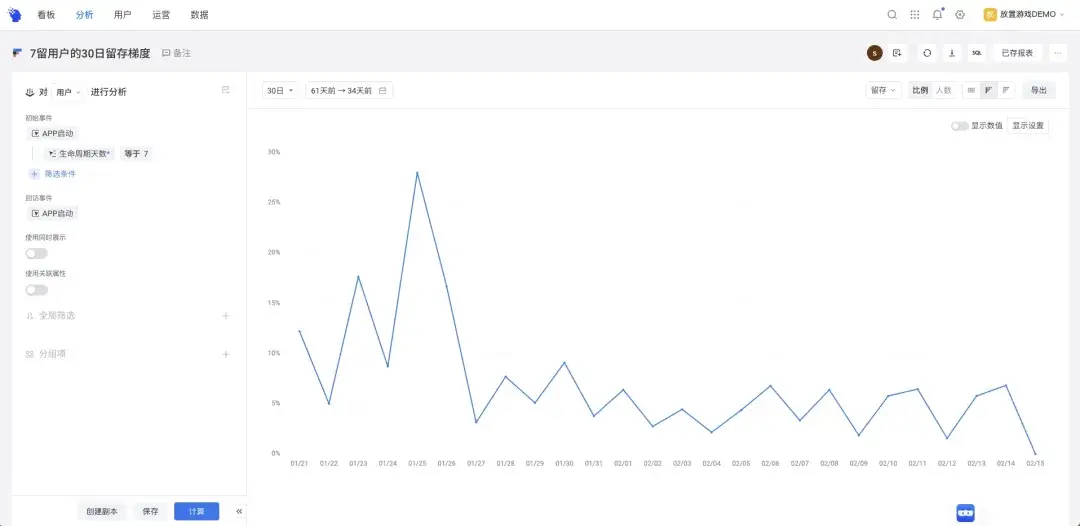The image size is (1080, 526).
Task: Click the 01/21 x-axis label
Action: click(x=300, y=464)
